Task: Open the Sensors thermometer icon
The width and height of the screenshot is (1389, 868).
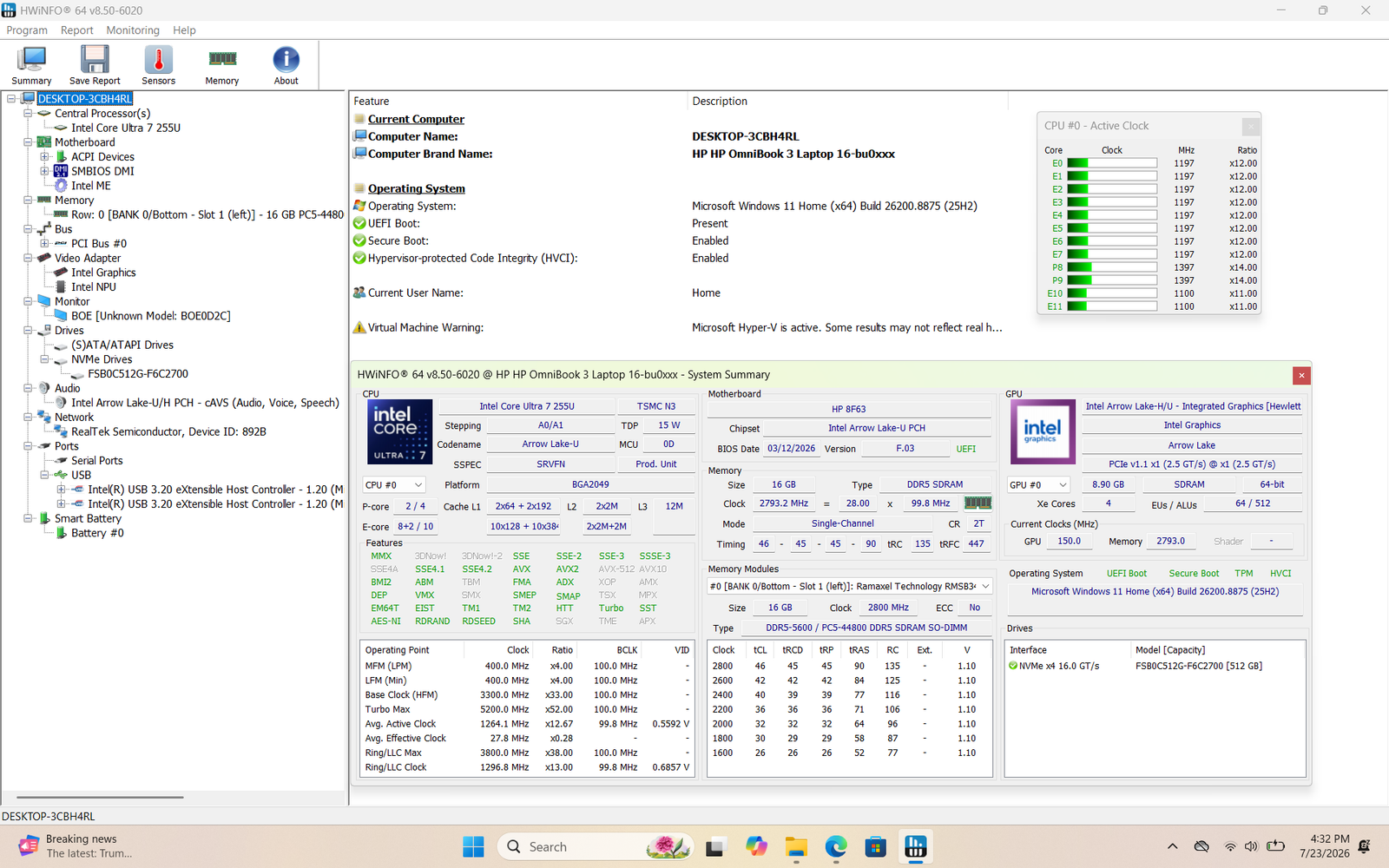Action: tap(158, 65)
